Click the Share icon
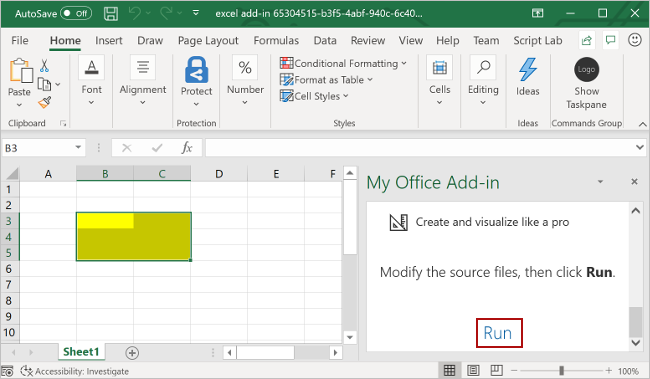 587,40
